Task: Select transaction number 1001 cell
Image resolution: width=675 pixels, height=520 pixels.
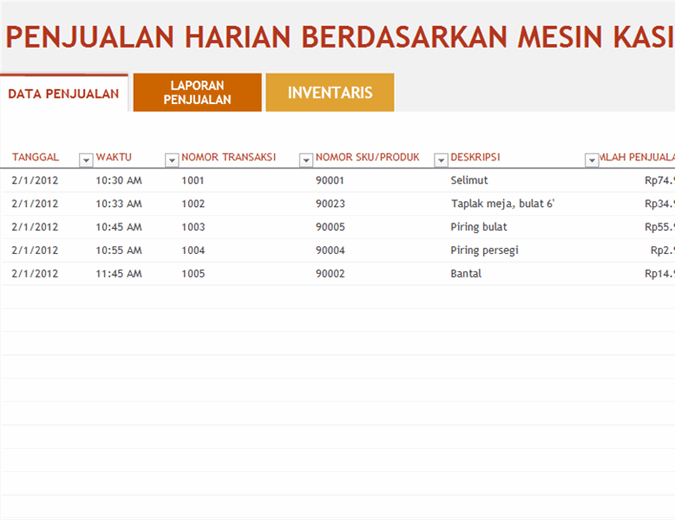Action: [x=193, y=180]
